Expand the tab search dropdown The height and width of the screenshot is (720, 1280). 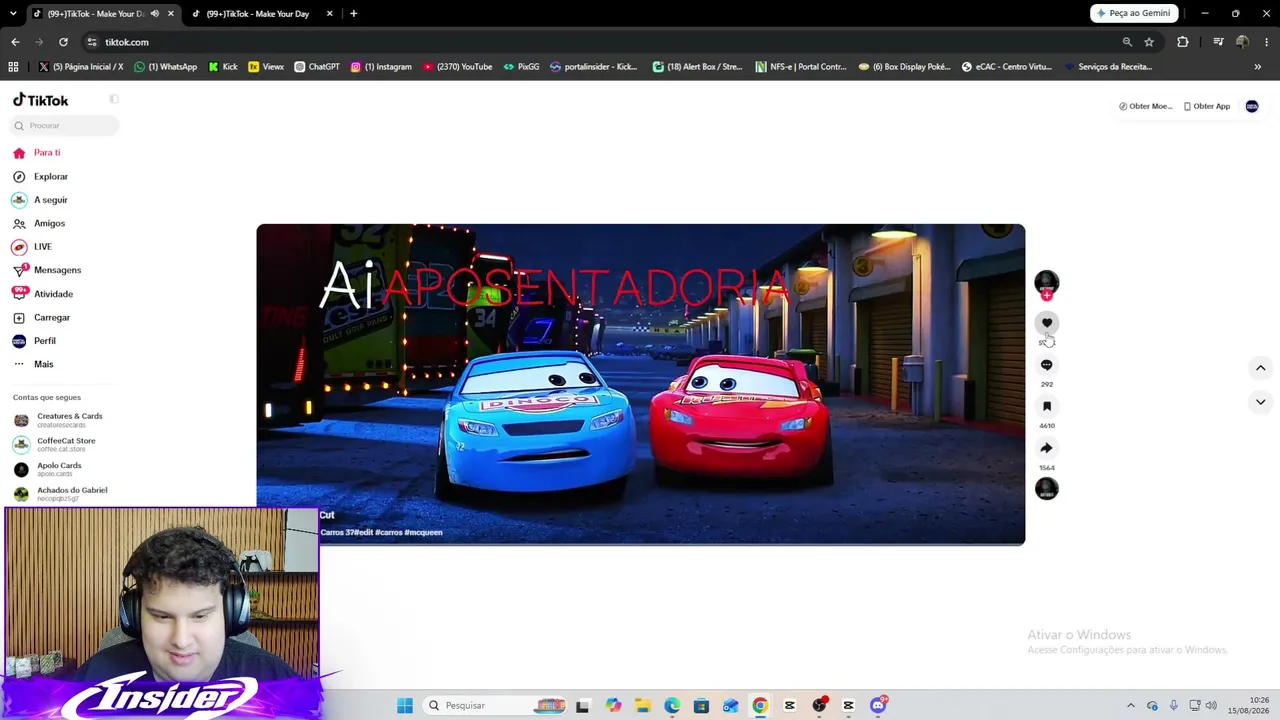13,14
